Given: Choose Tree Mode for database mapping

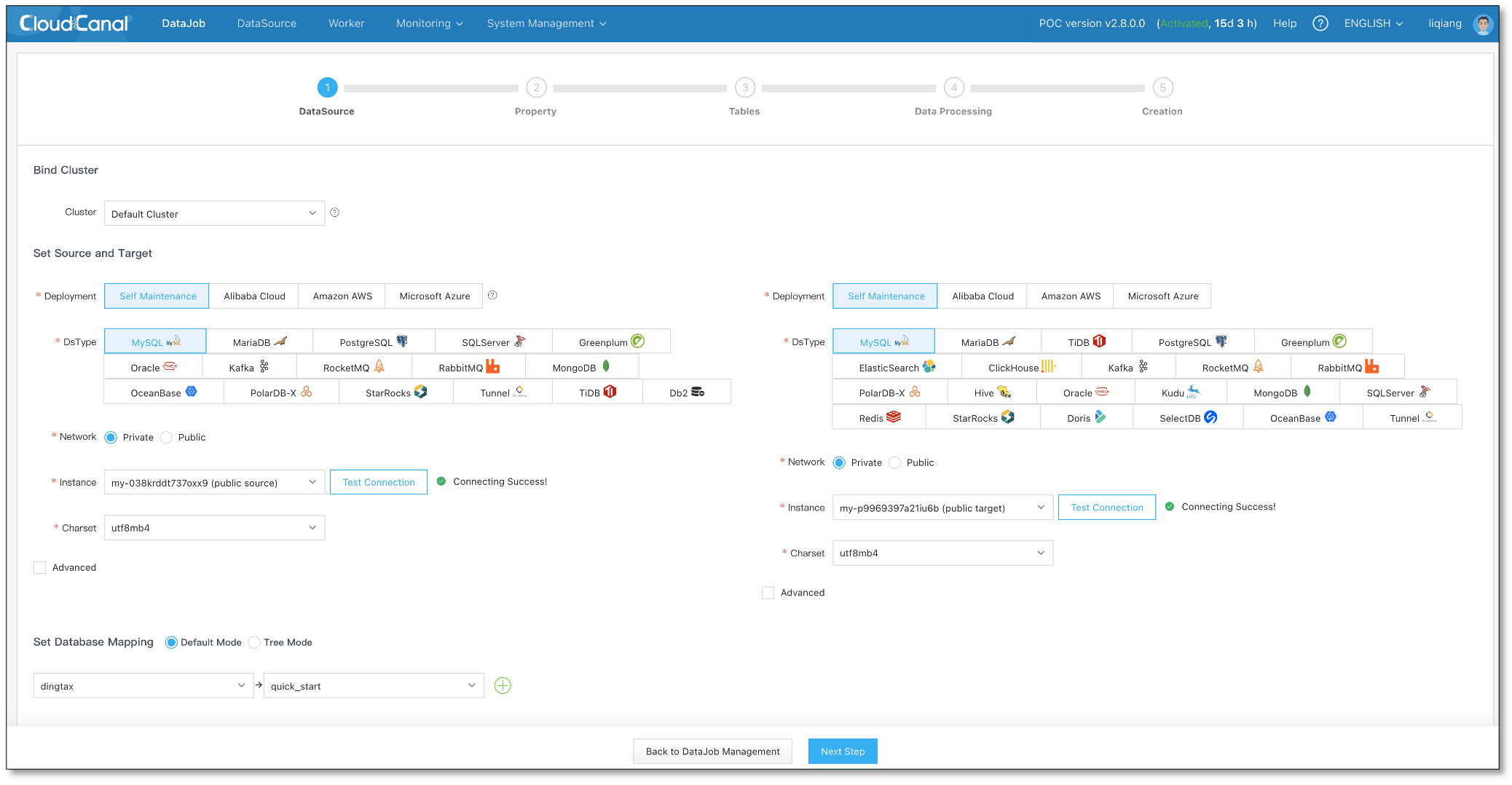Looking at the screenshot, I should [x=254, y=642].
